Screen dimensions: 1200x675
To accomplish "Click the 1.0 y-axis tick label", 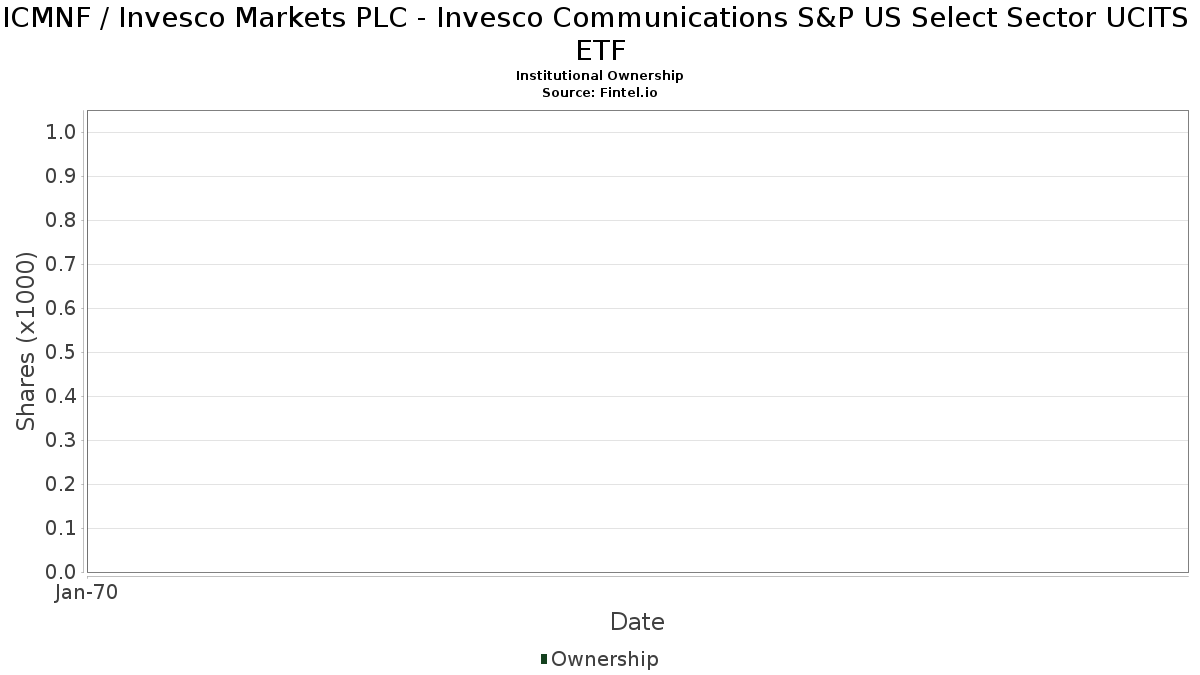I will [62, 133].
